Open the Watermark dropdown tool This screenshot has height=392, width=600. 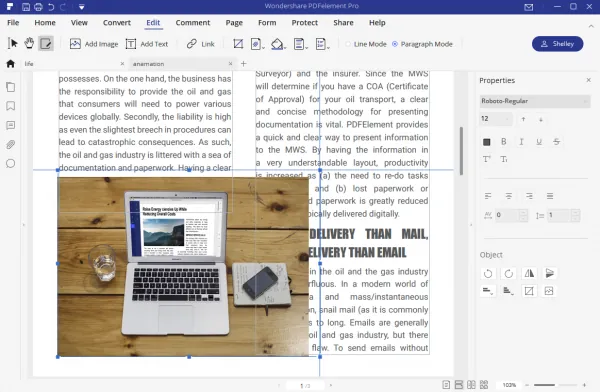(x=257, y=44)
